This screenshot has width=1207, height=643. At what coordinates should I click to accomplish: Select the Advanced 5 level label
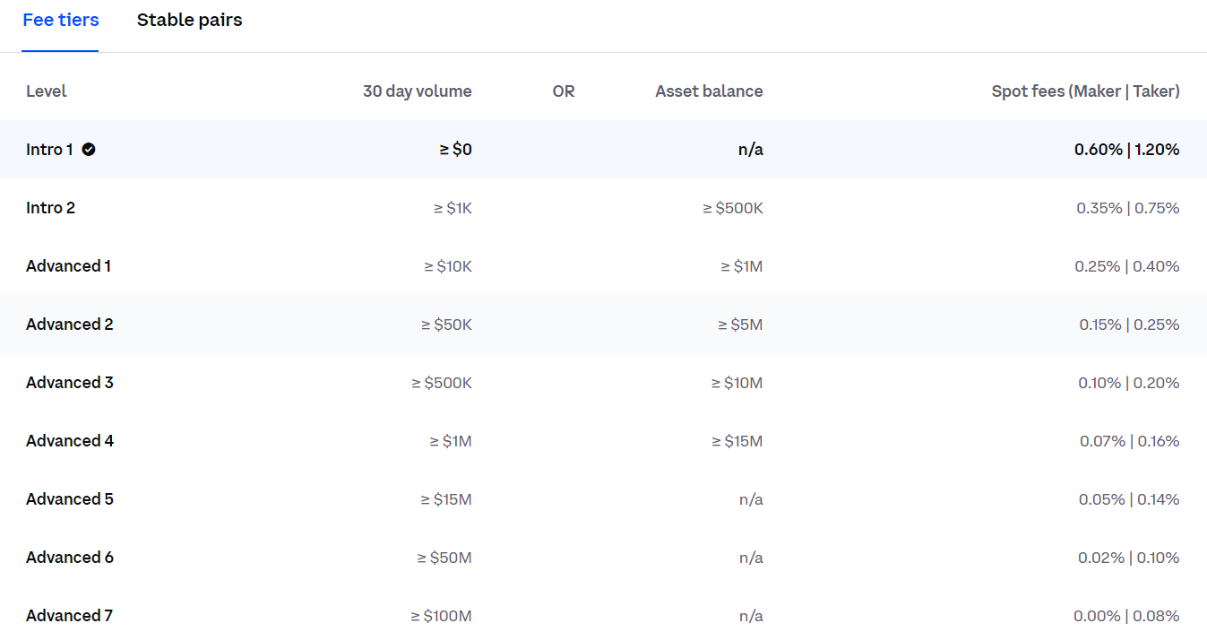click(x=69, y=499)
